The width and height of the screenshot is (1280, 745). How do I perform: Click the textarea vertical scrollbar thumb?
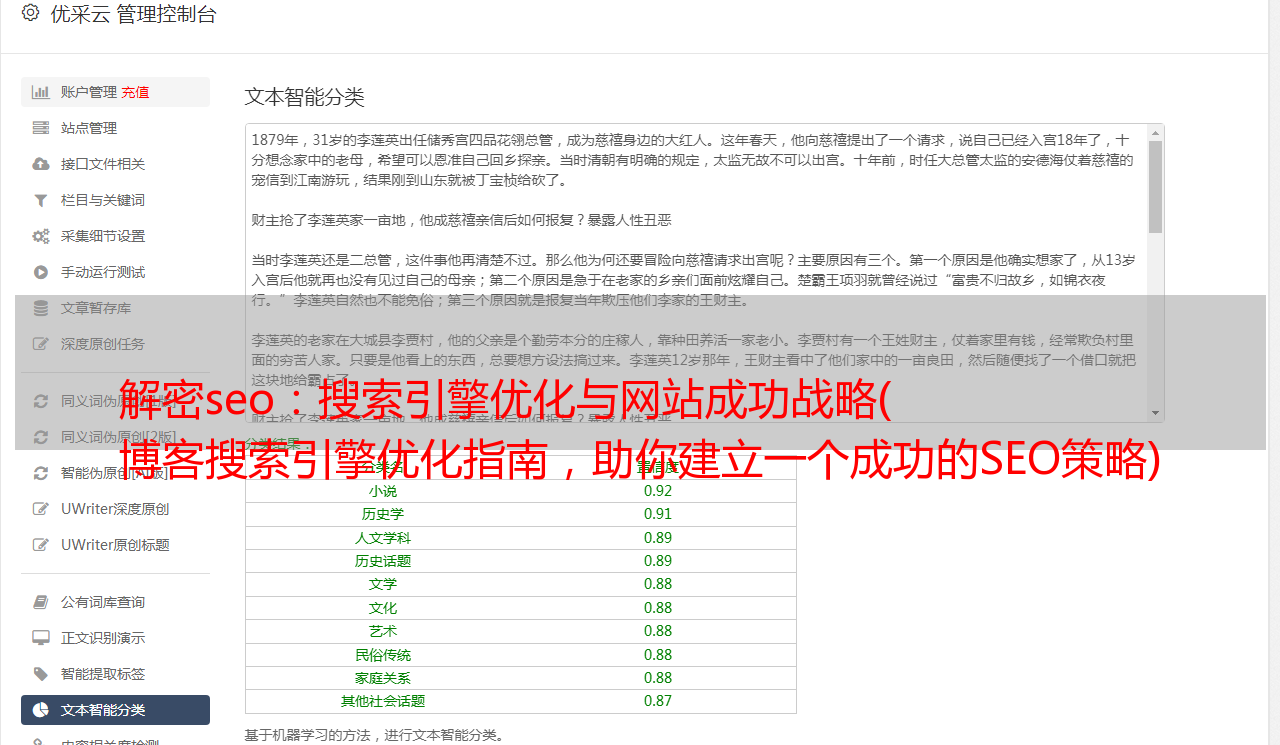click(1156, 186)
